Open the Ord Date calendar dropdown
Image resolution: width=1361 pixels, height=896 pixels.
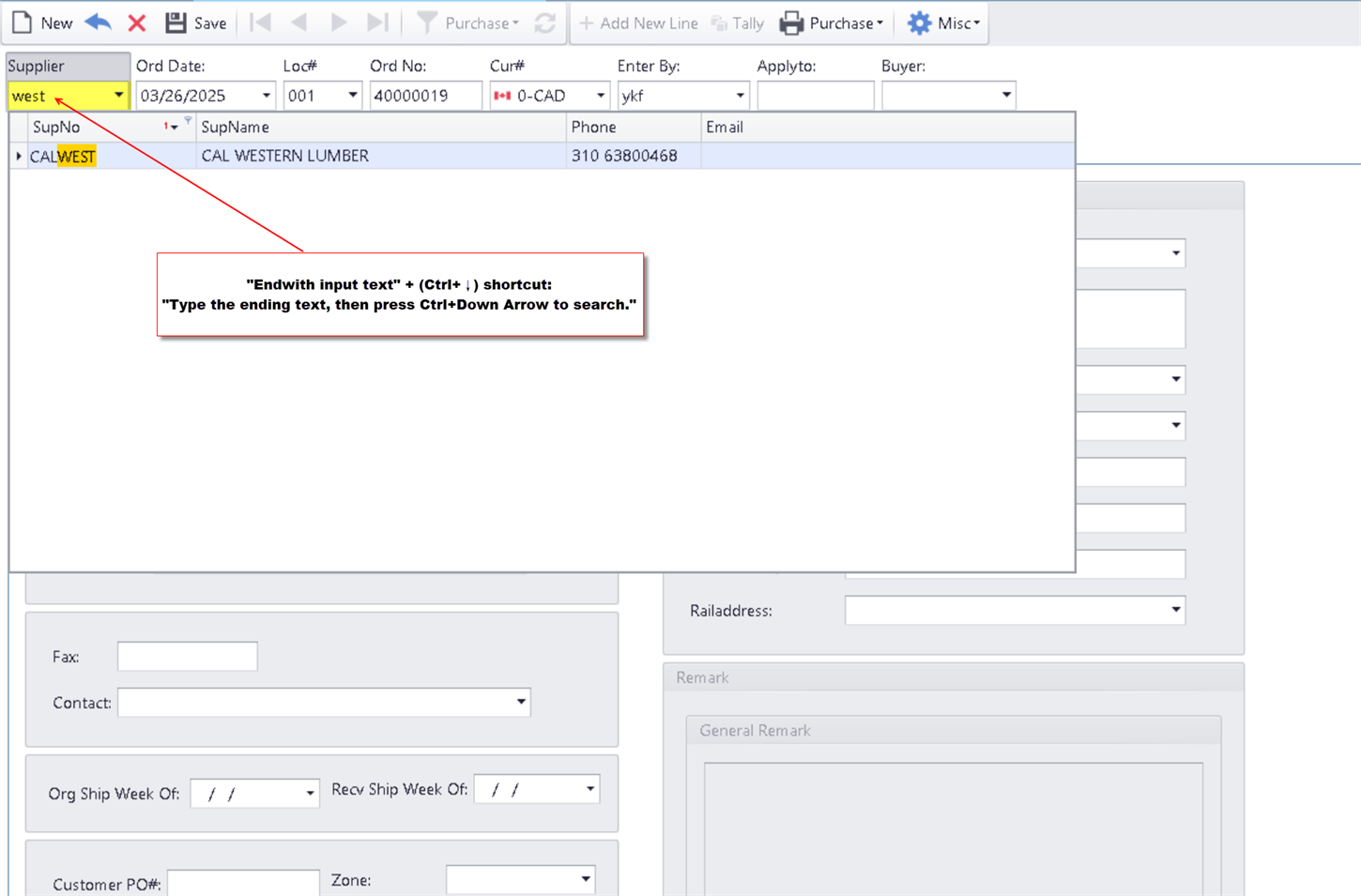(266, 96)
